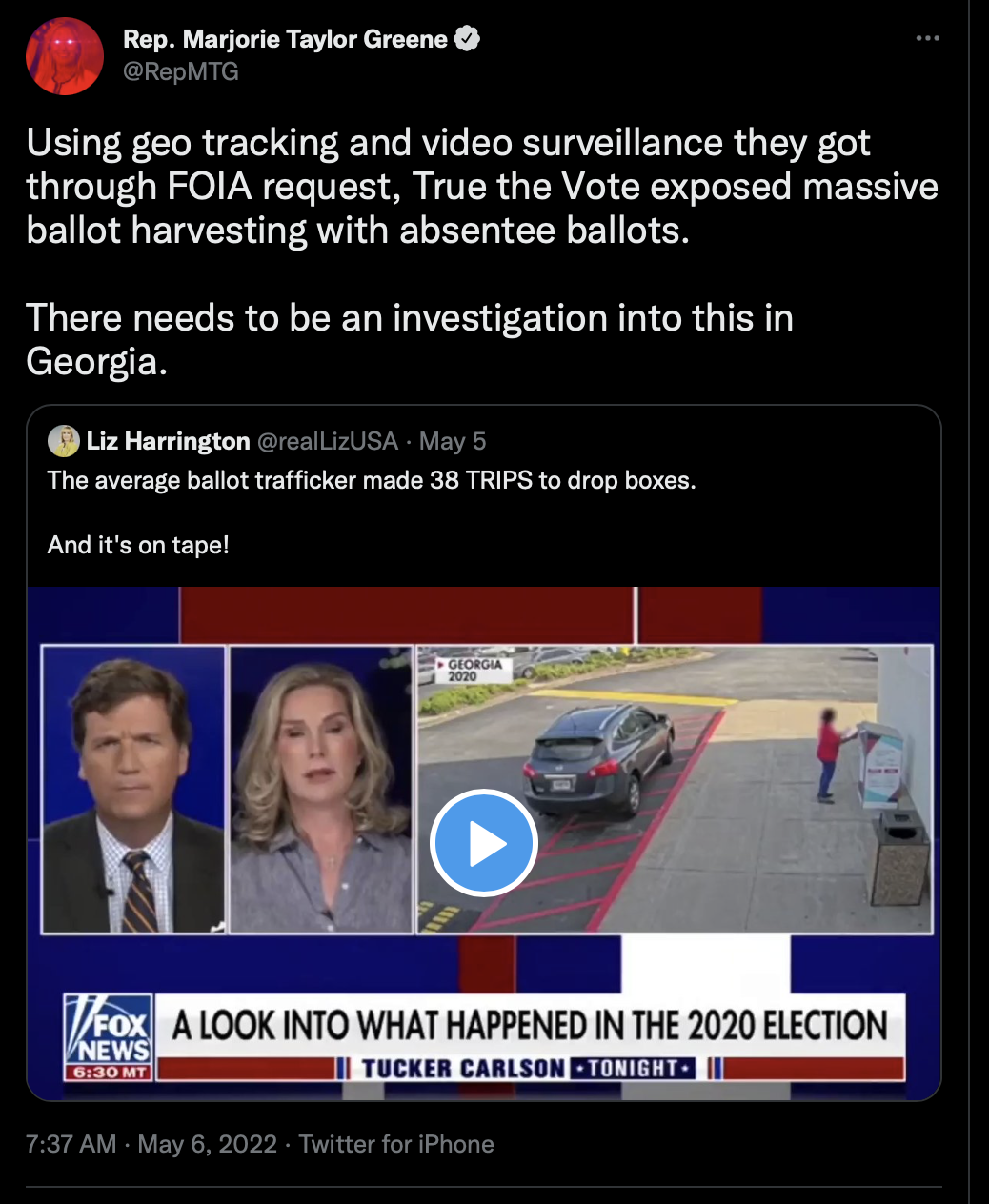
Task: Click Liz Harrington's small avatar
Action: tap(64, 441)
